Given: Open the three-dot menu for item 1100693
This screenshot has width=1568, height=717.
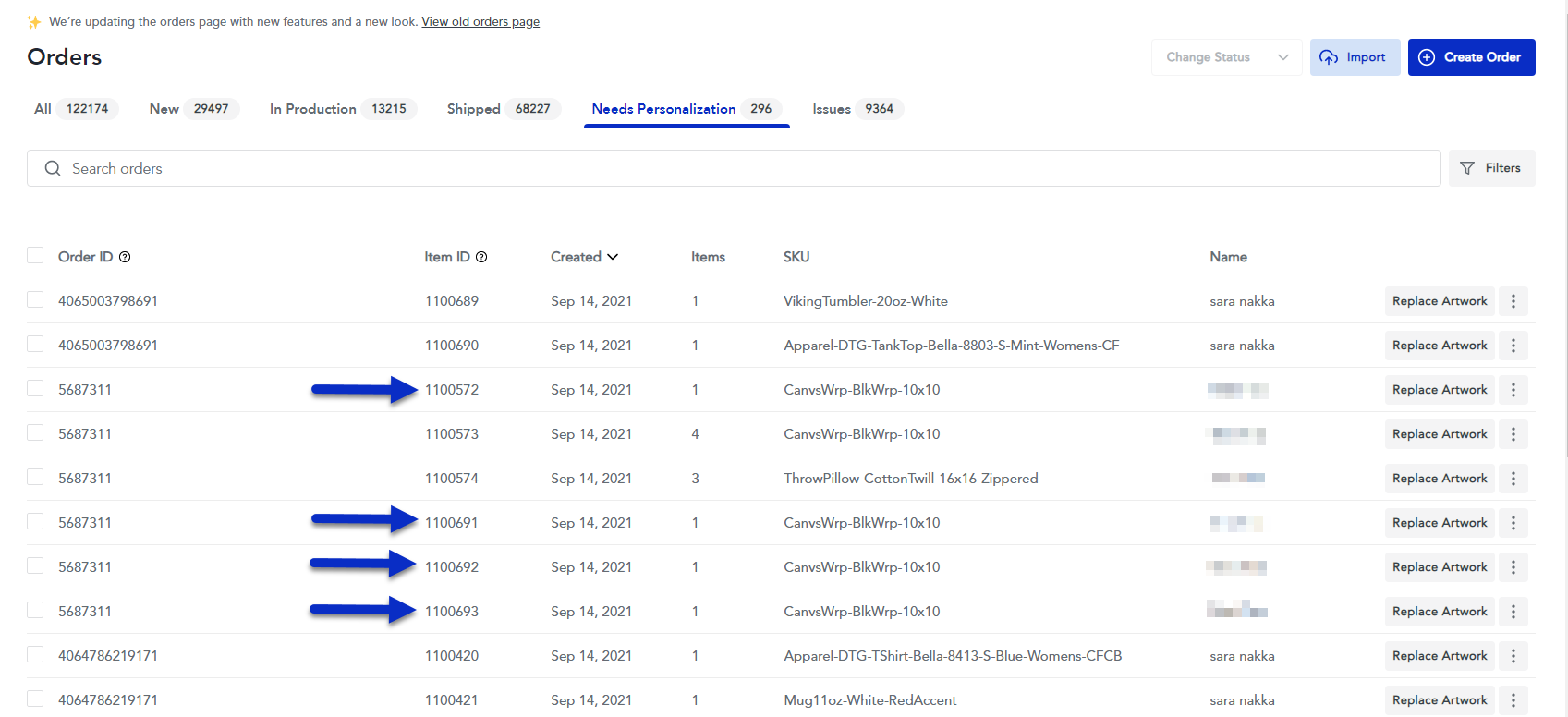Looking at the screenshot, I should point(1513,612).
